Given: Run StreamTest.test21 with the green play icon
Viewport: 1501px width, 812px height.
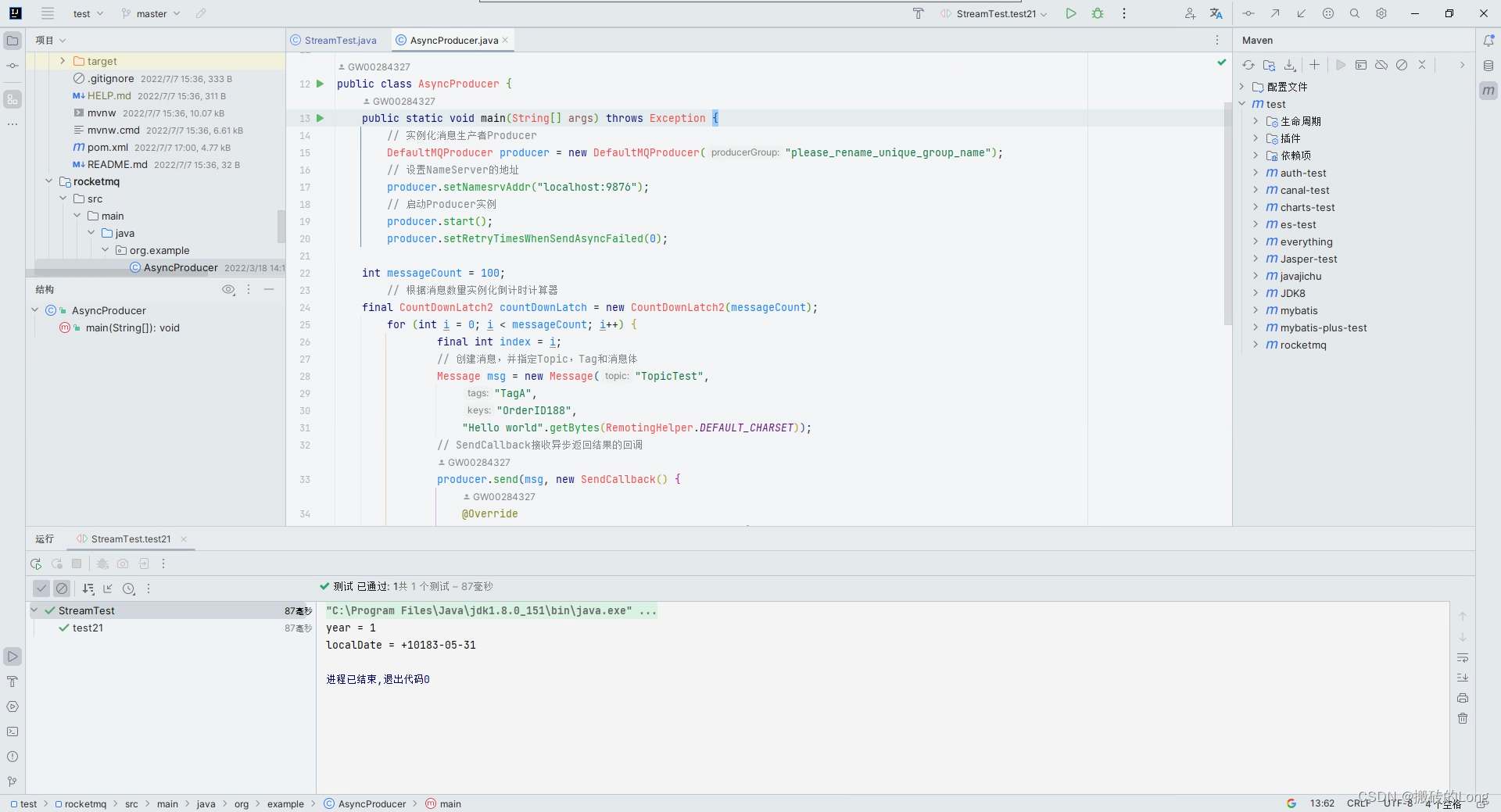Looking at the screenshot, I should (1071, 13).
